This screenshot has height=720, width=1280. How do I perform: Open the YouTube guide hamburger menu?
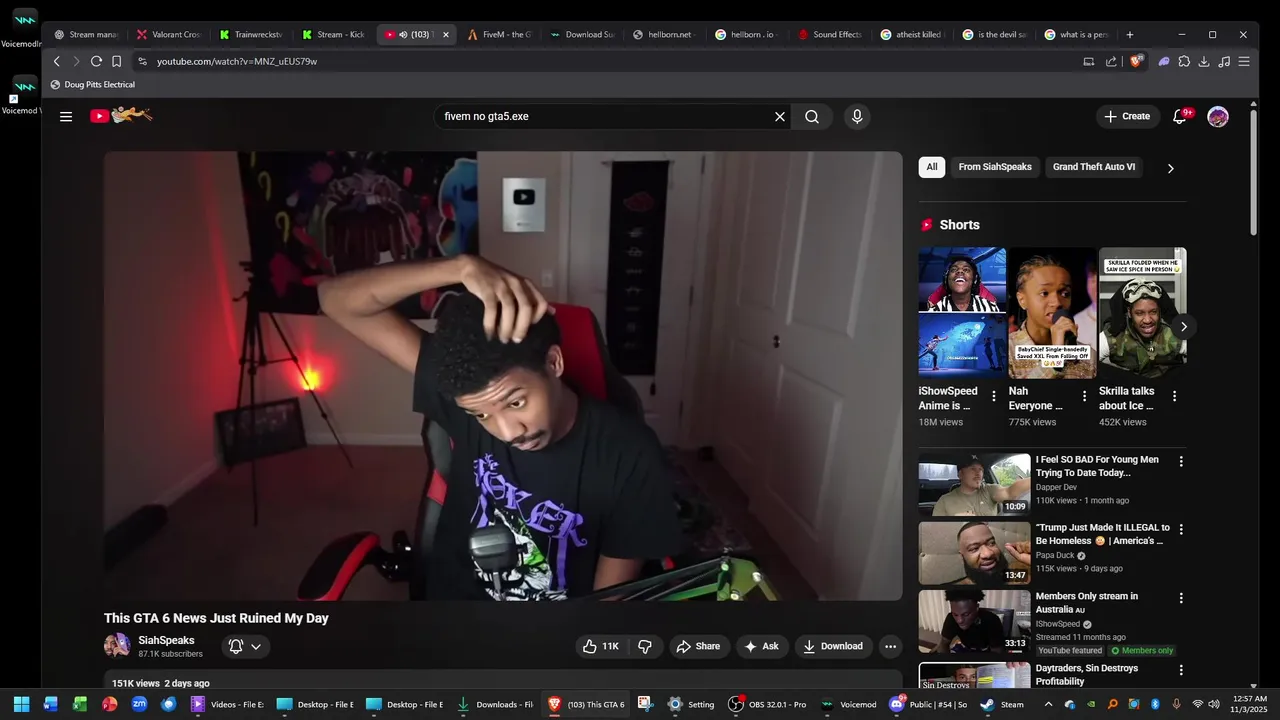pyautogui.click(x=66, y=116)
